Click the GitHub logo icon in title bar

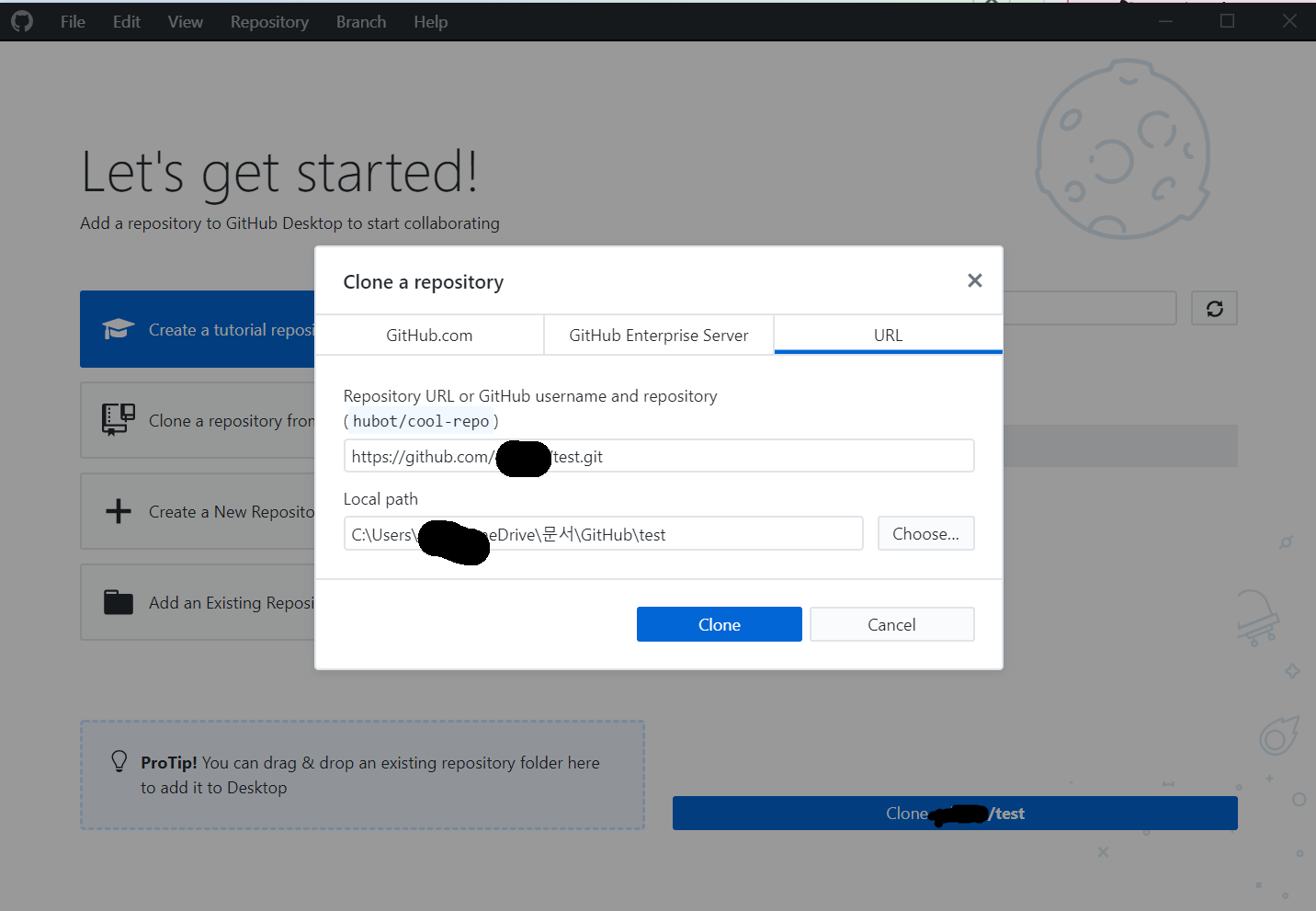tap(22, 21)
